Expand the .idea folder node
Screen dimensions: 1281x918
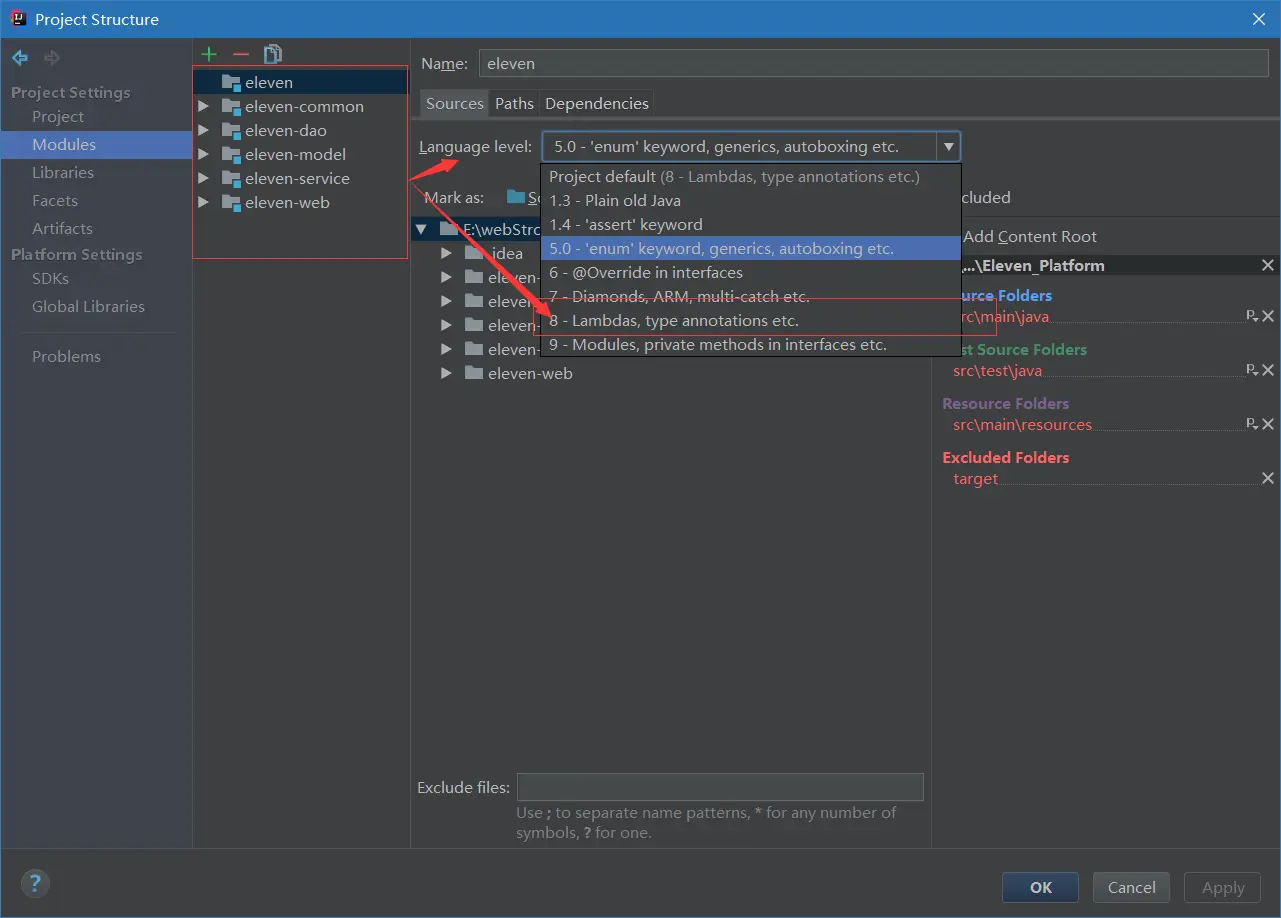click(447, 253)
